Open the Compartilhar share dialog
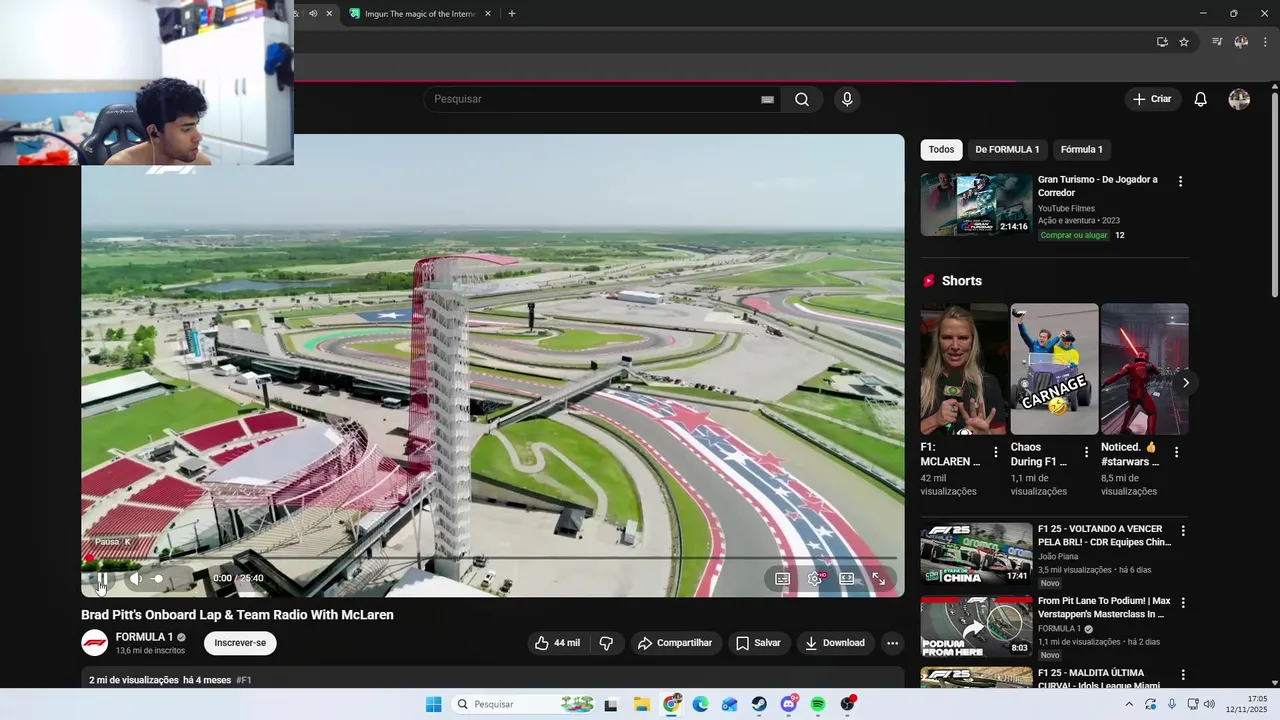Screen dimensions: 1280x720 click(676, 643)
